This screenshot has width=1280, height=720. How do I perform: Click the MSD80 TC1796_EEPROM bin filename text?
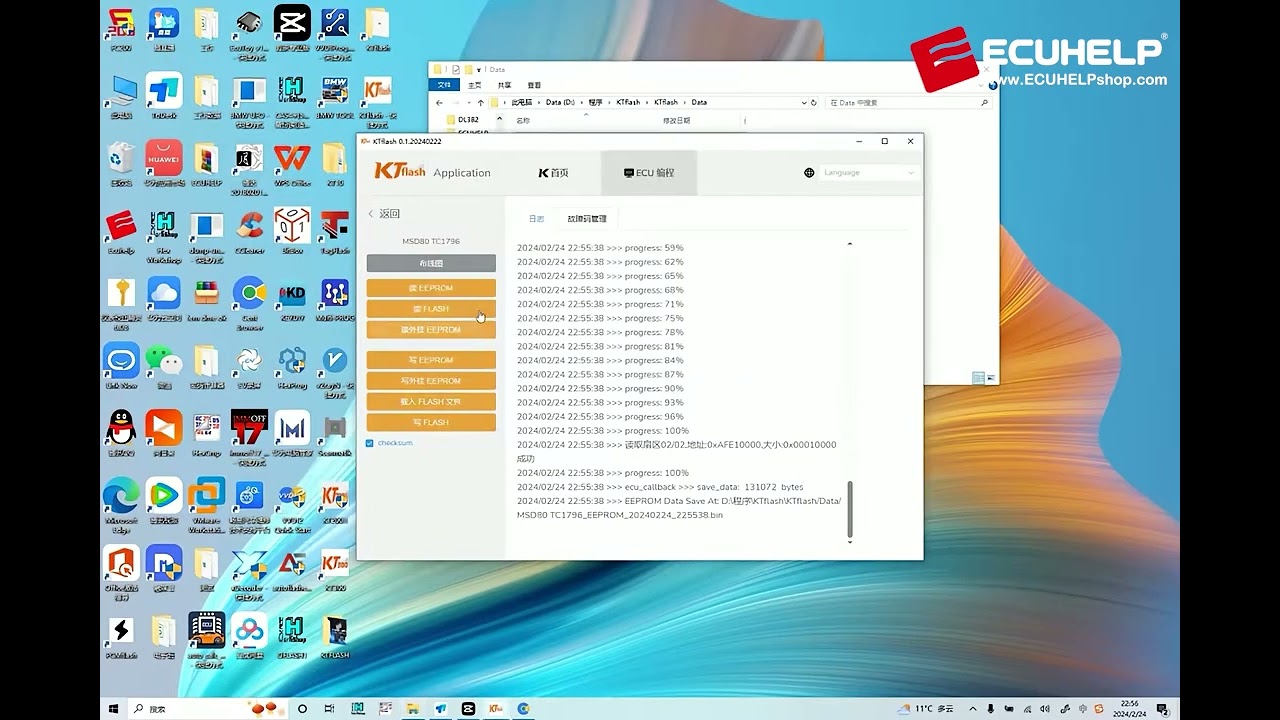point(620,515)
